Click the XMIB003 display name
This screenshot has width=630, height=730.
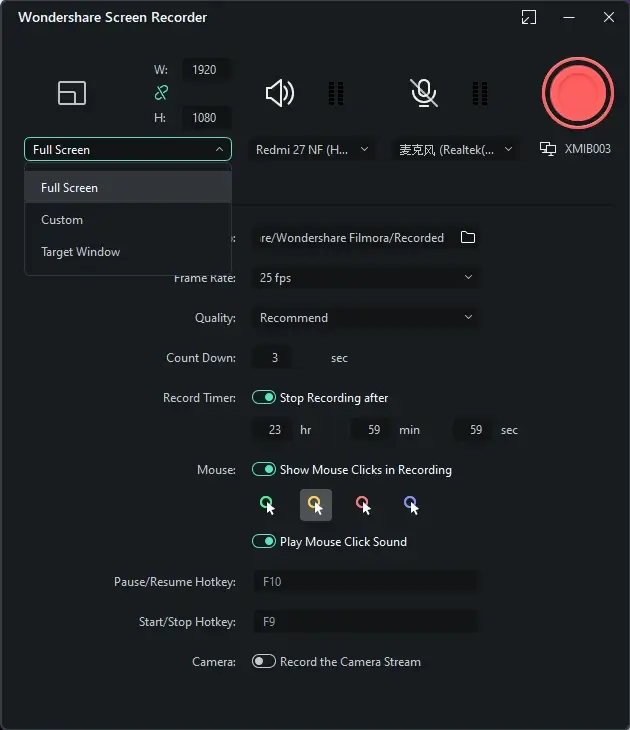pos(588,149)
